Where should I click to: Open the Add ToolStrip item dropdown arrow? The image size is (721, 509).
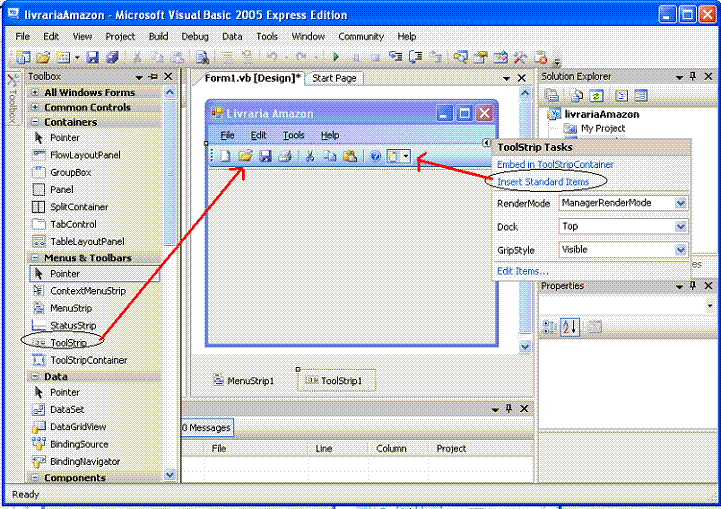pos(406,156)
